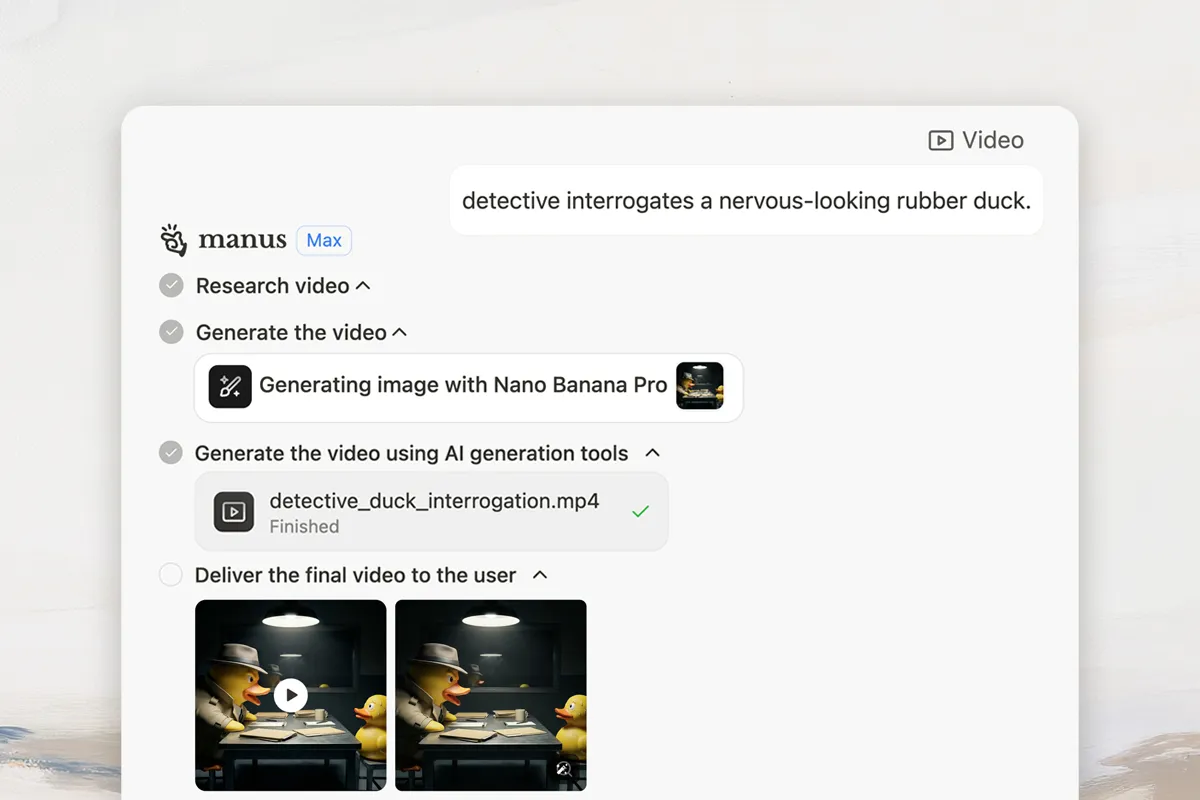Click the check circle beside Generate the video

click(x=172, y=332)
